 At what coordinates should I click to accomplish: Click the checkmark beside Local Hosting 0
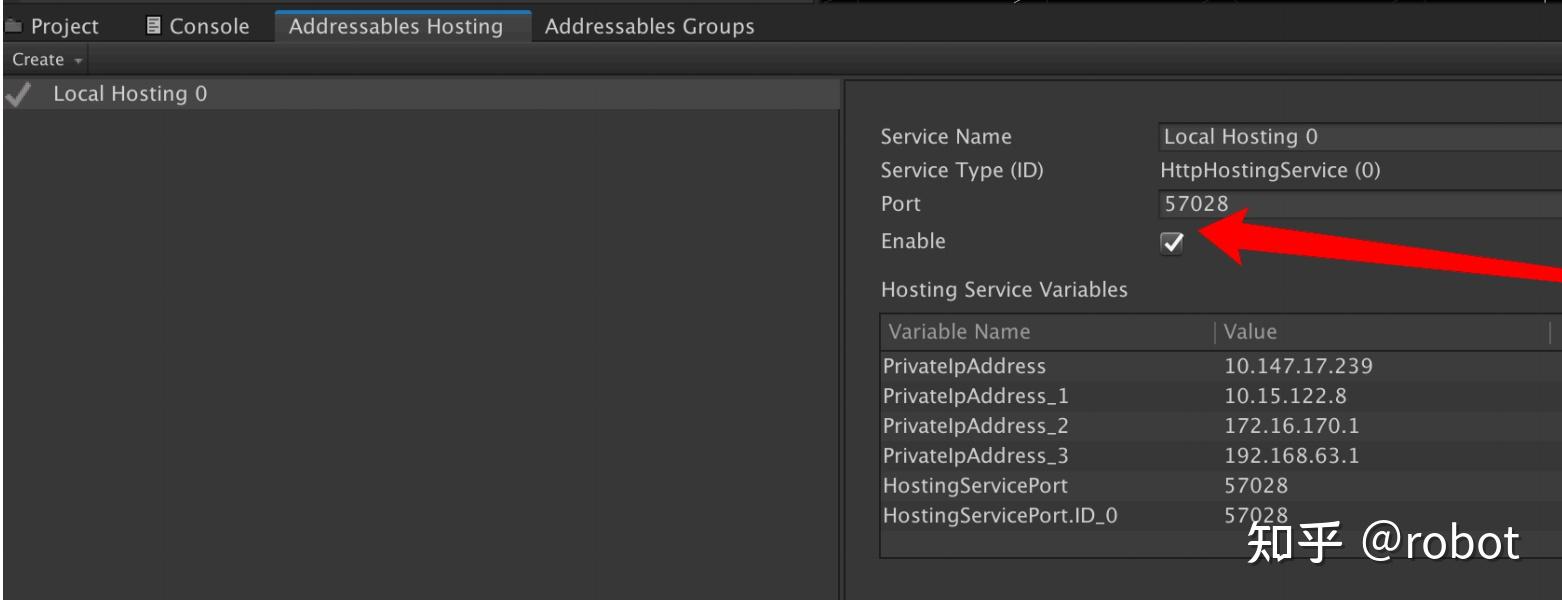17,93
